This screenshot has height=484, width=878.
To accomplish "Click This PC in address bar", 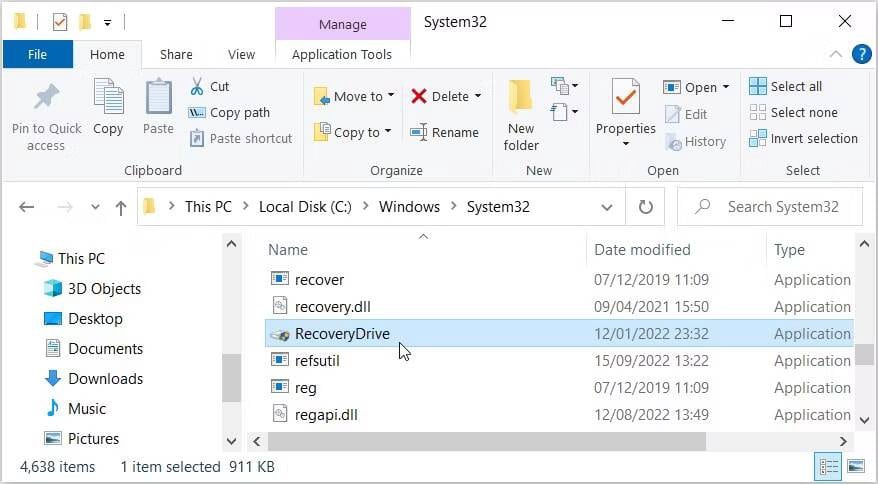I will pyautogui.click(x=208, y=207).
